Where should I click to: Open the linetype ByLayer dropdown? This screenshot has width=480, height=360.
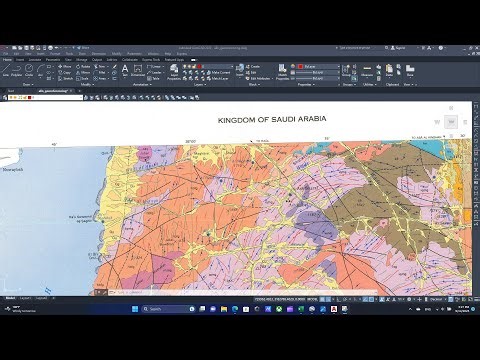tap(318, 78)
